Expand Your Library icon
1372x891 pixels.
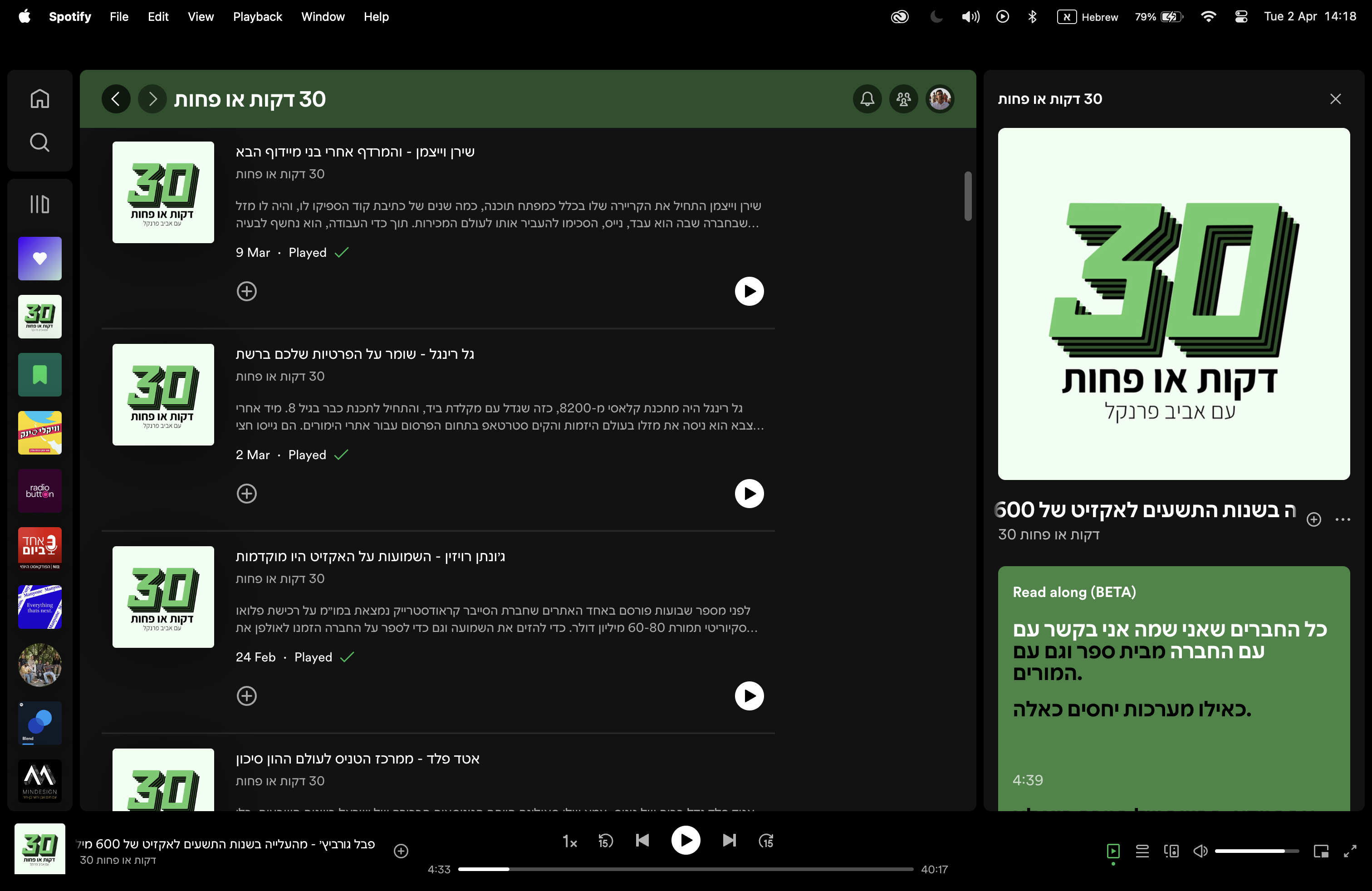(40, 204)
